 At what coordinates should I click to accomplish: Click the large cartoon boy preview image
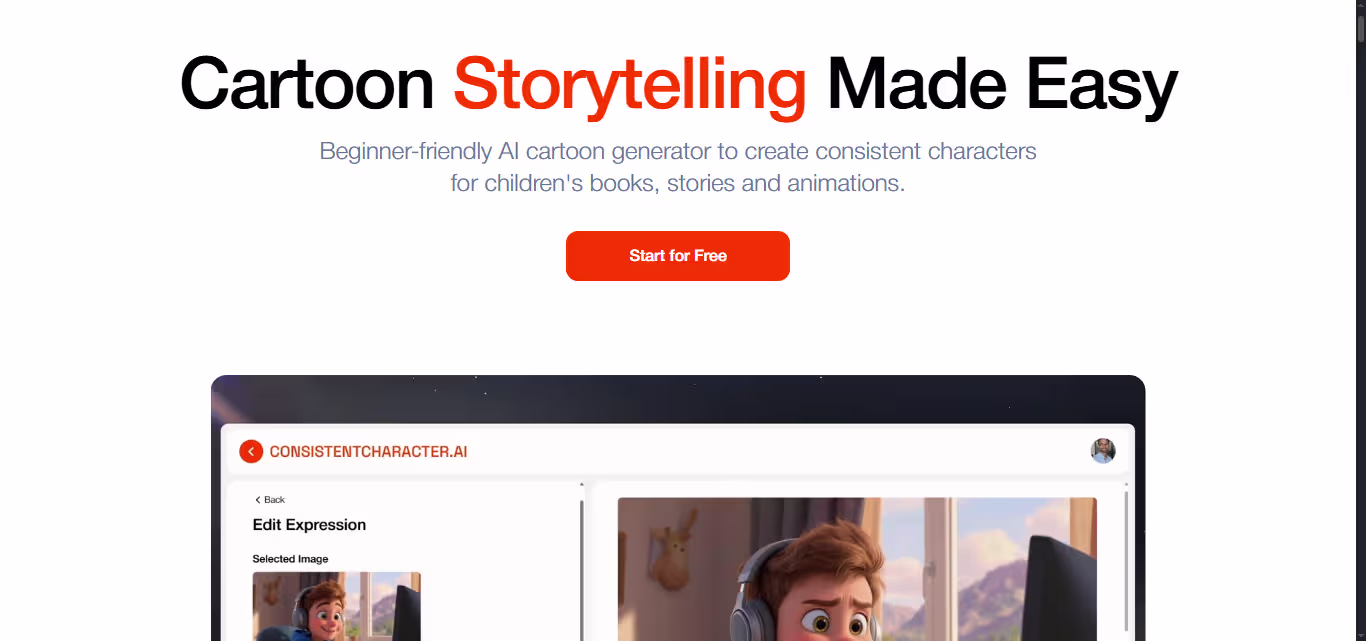tap(857, 569)
